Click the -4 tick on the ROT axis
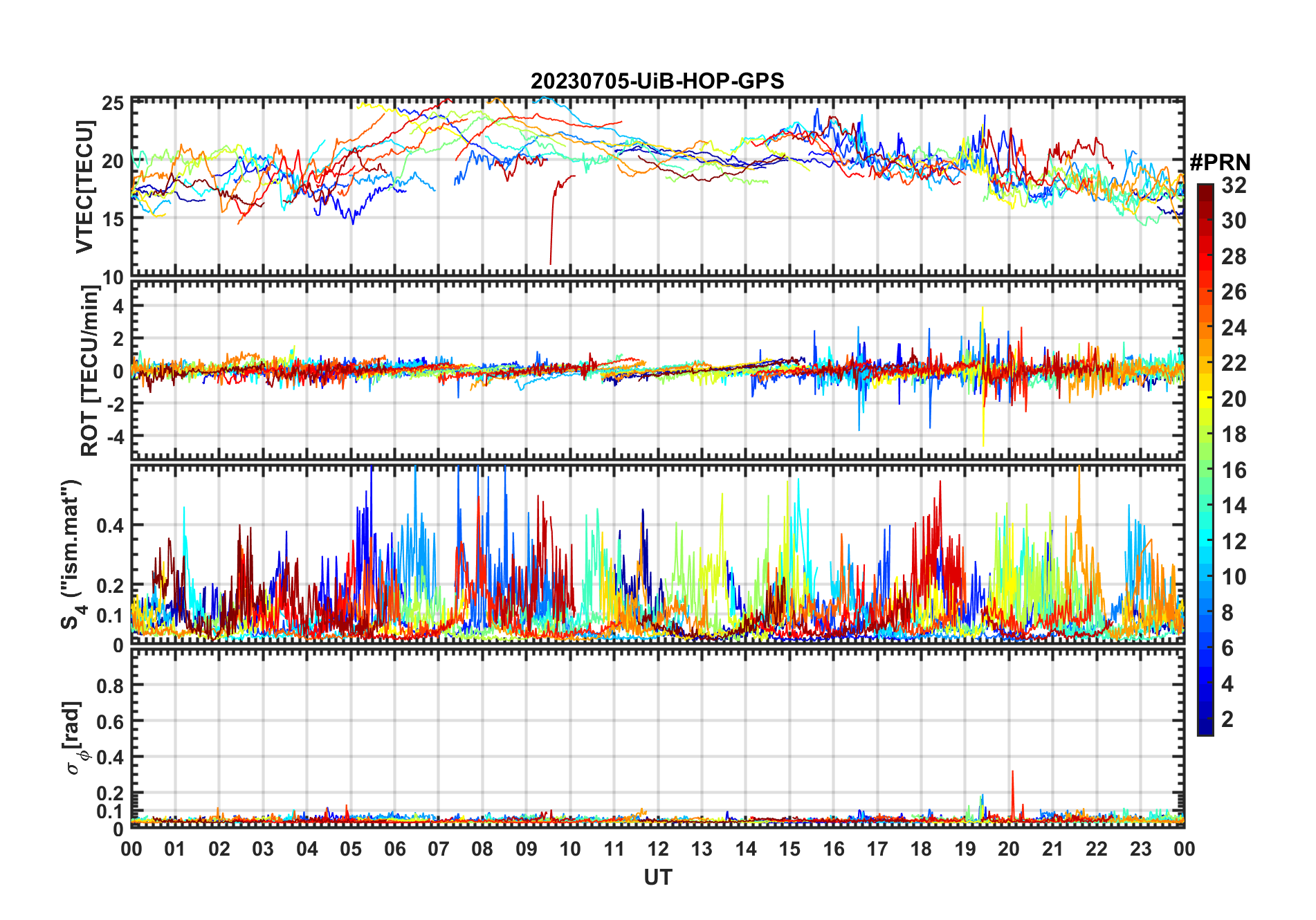1316x920 pixels. pyautogui.click(x=115, y=436)
